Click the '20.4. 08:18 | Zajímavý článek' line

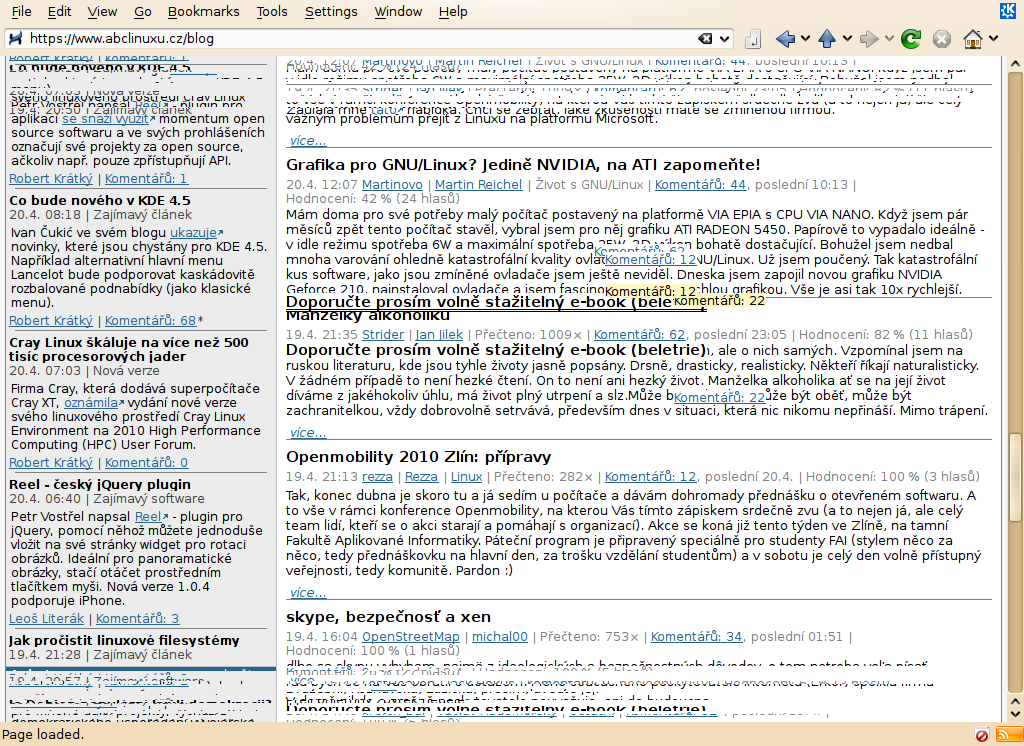click(101, 214)
